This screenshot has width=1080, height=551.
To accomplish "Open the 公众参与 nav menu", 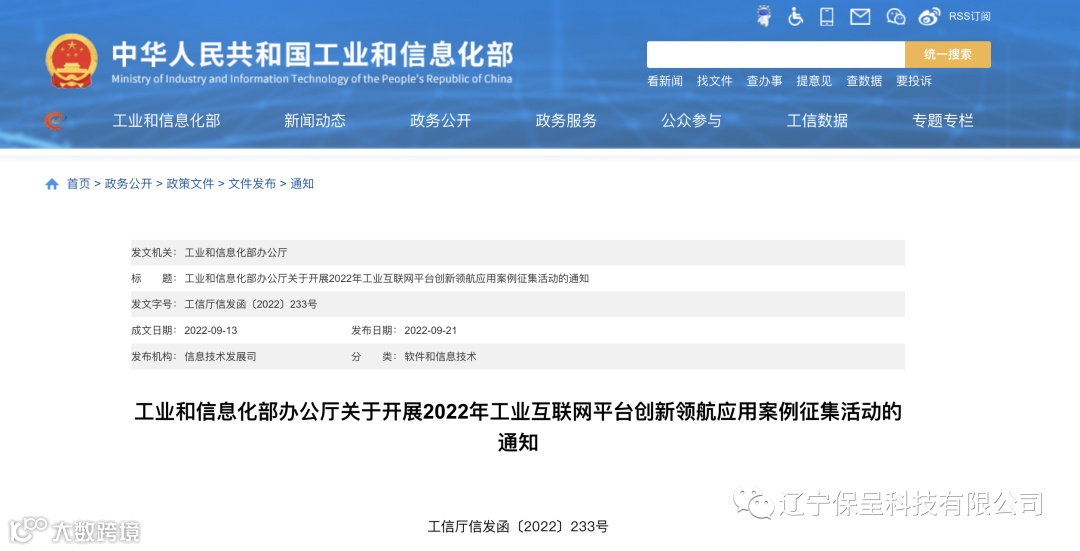I will point(692,121).
